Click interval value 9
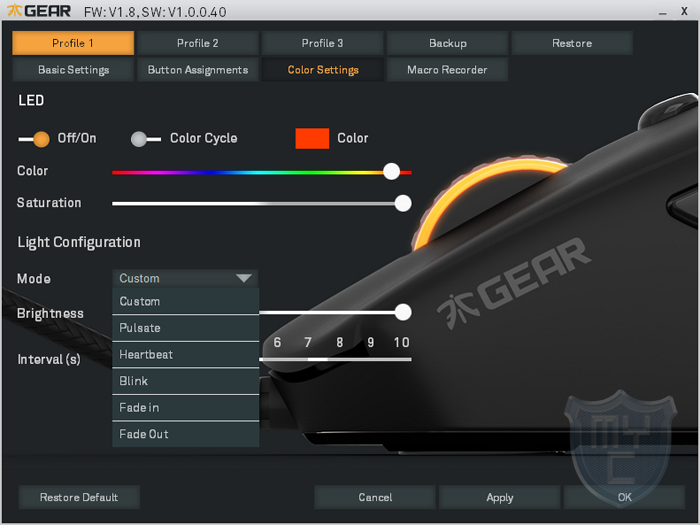Viewport: 700px width, 525px height. point(371,342)
